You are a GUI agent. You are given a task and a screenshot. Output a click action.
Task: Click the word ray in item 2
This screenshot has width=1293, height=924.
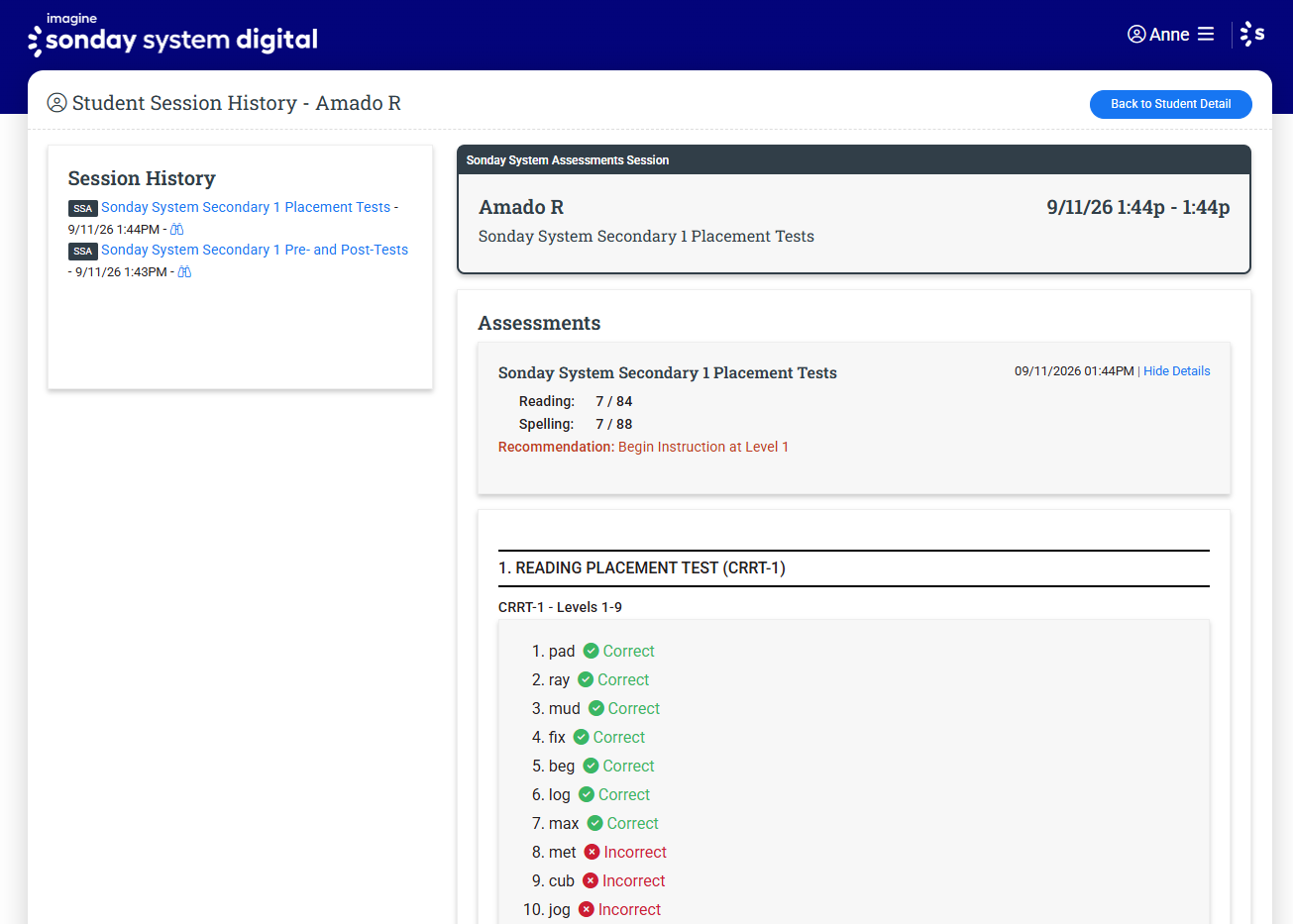point(559,679)
